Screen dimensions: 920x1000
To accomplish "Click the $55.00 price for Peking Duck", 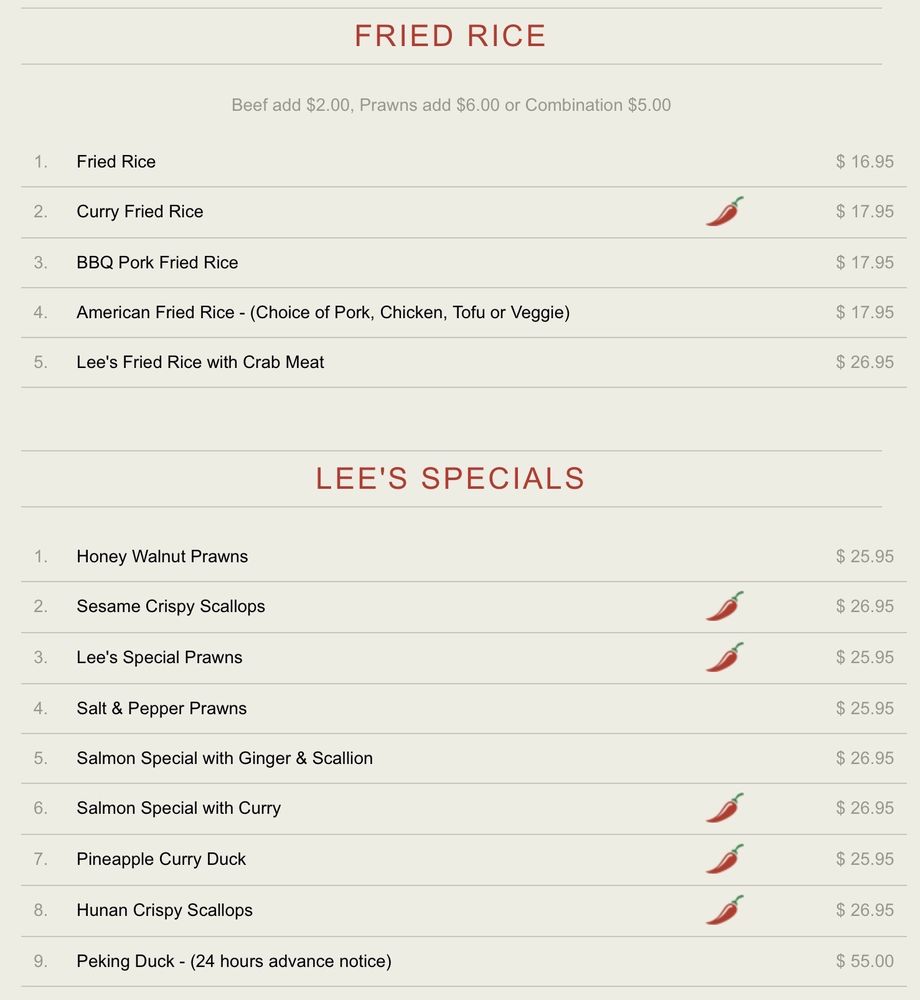I will (x=864, y=961).
